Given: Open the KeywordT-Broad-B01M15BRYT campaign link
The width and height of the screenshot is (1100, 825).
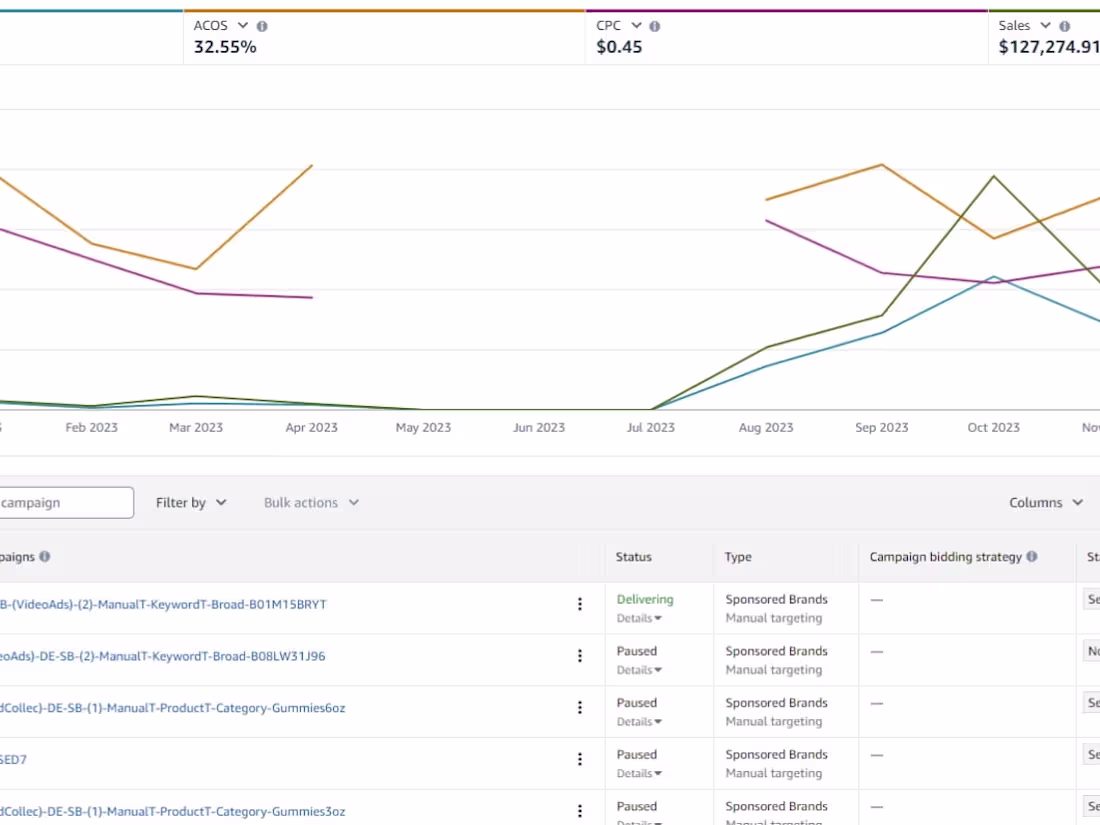Looking at the screenshot, I should point(163,604).
